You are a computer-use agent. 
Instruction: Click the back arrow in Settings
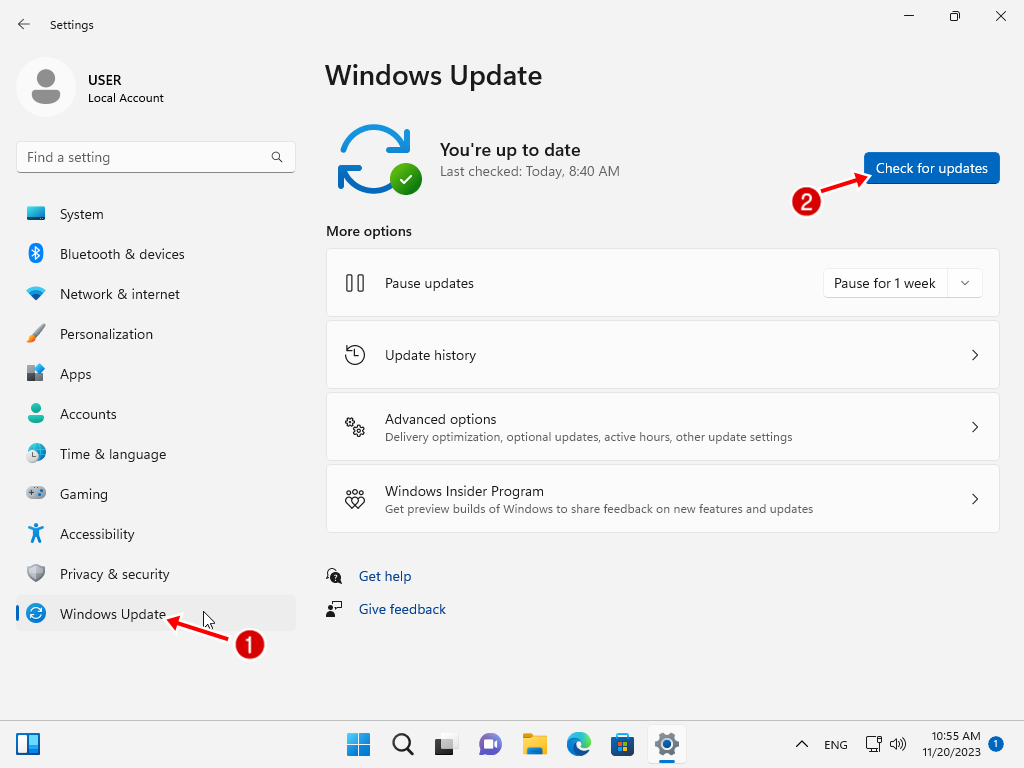tap(24, 24)
